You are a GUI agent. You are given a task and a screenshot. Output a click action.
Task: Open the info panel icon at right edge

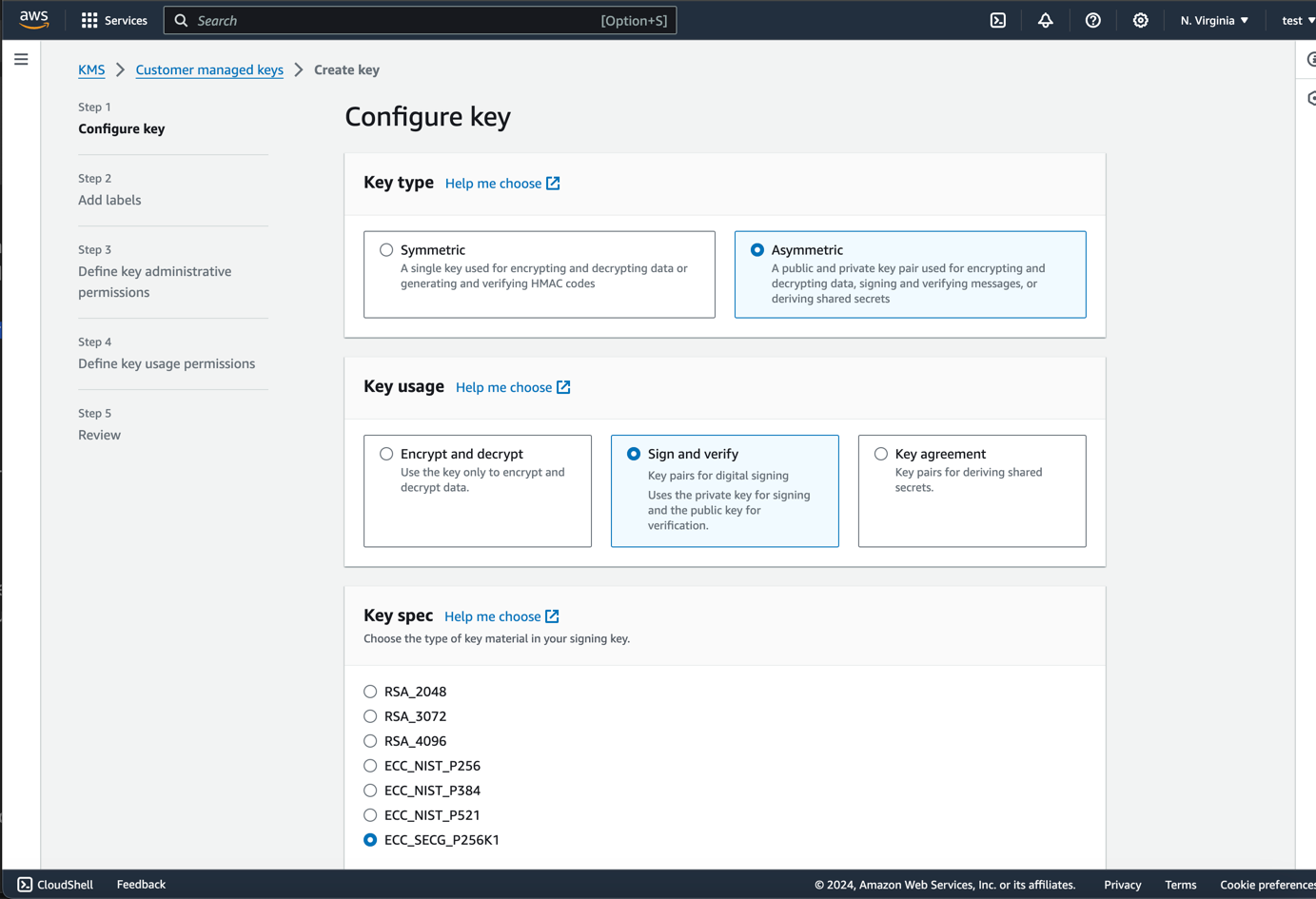pyautogui.click(x=1310, y=59)
